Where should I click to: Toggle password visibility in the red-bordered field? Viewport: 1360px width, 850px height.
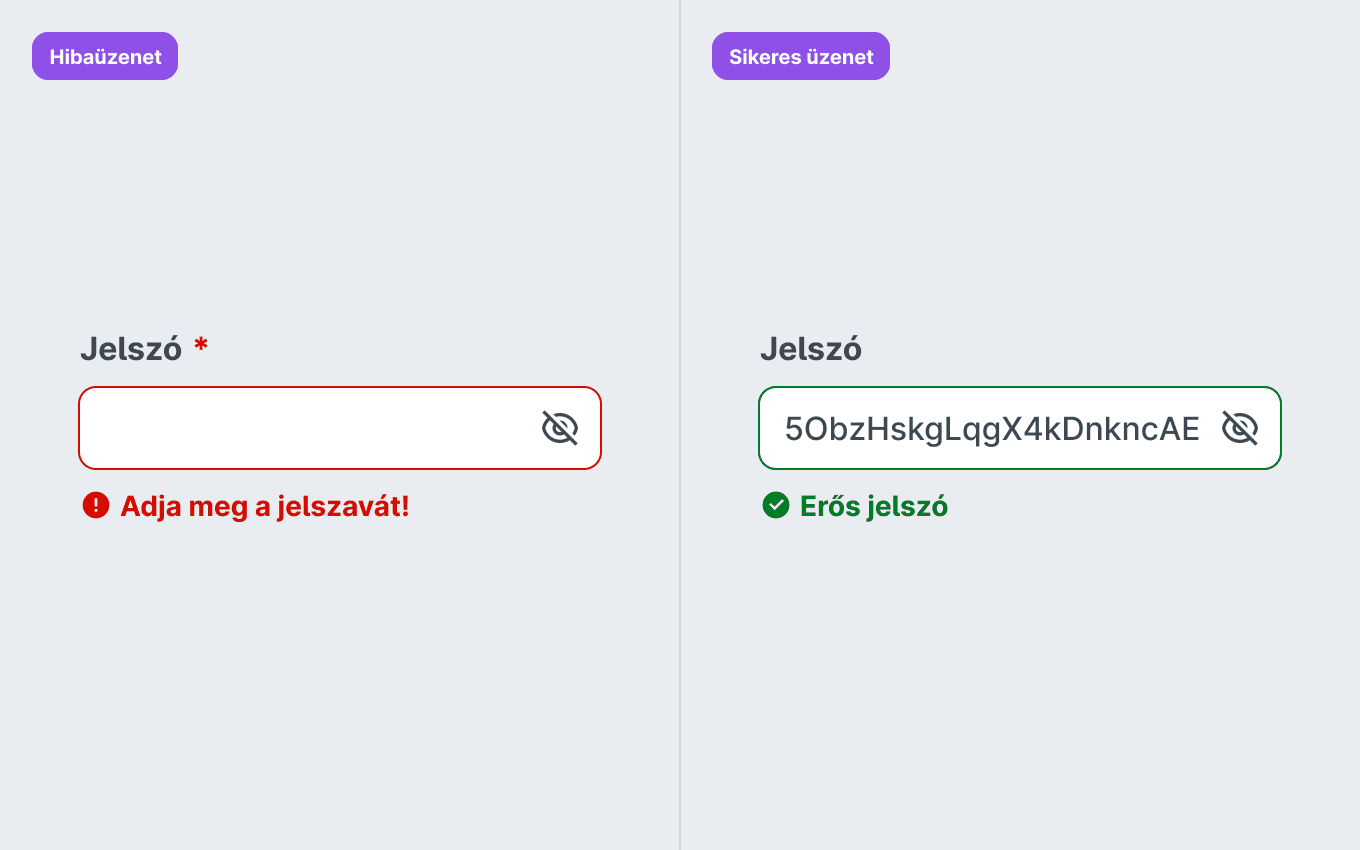tap(560, 428)
